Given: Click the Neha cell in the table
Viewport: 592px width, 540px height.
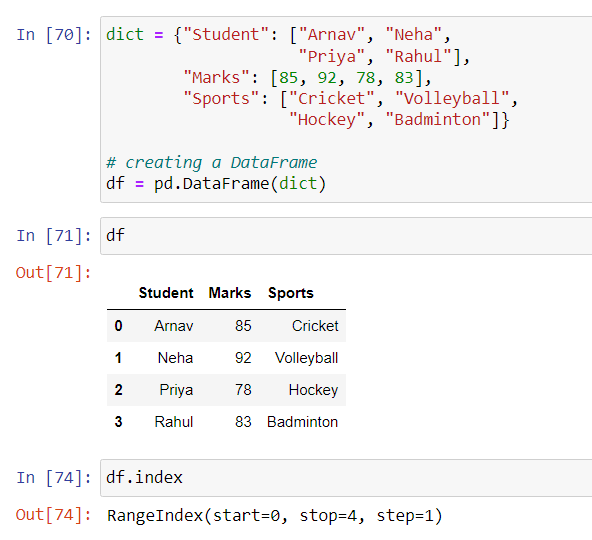Looking at the screenshot, I should [175, 358].
